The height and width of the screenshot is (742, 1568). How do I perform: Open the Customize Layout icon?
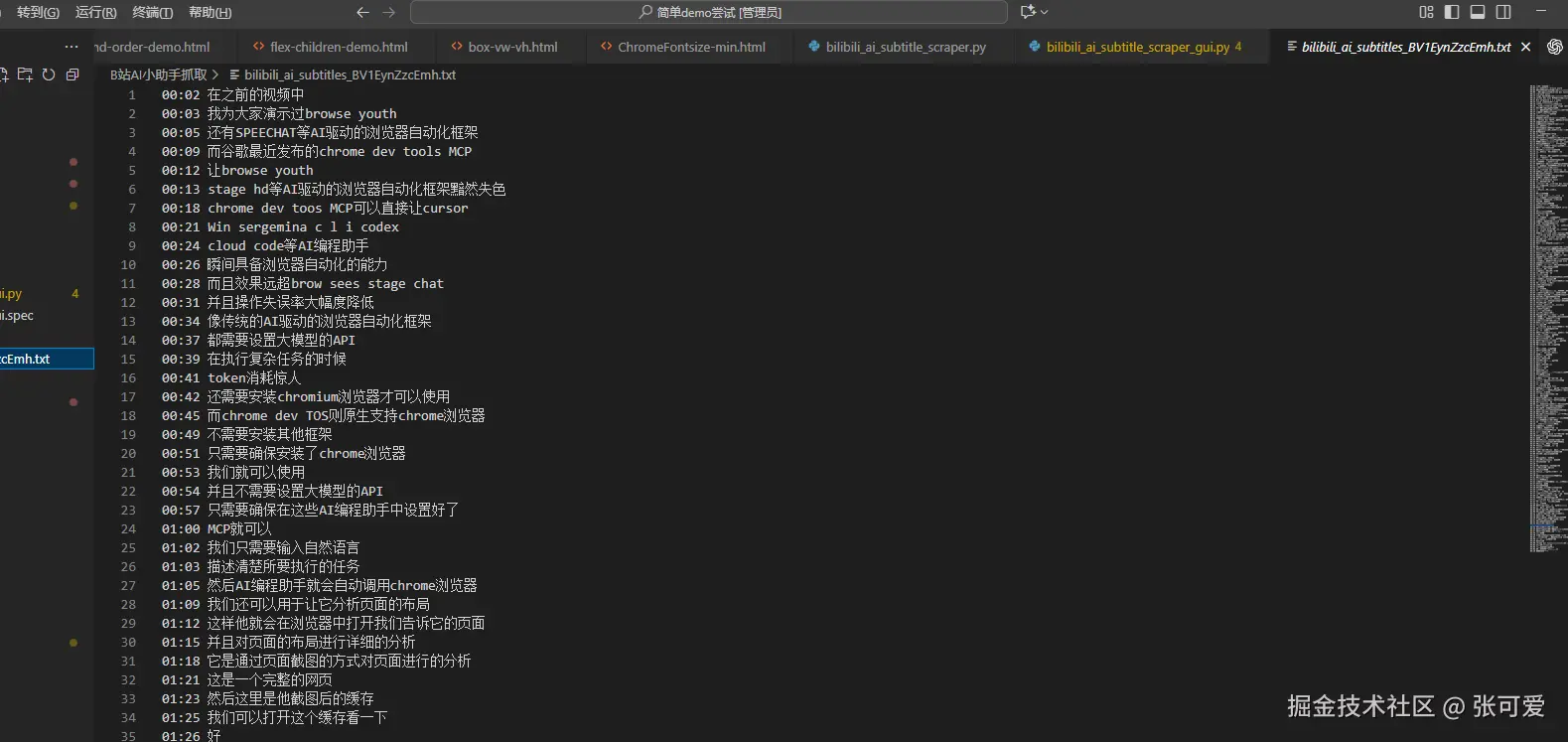coord(1426,12)
